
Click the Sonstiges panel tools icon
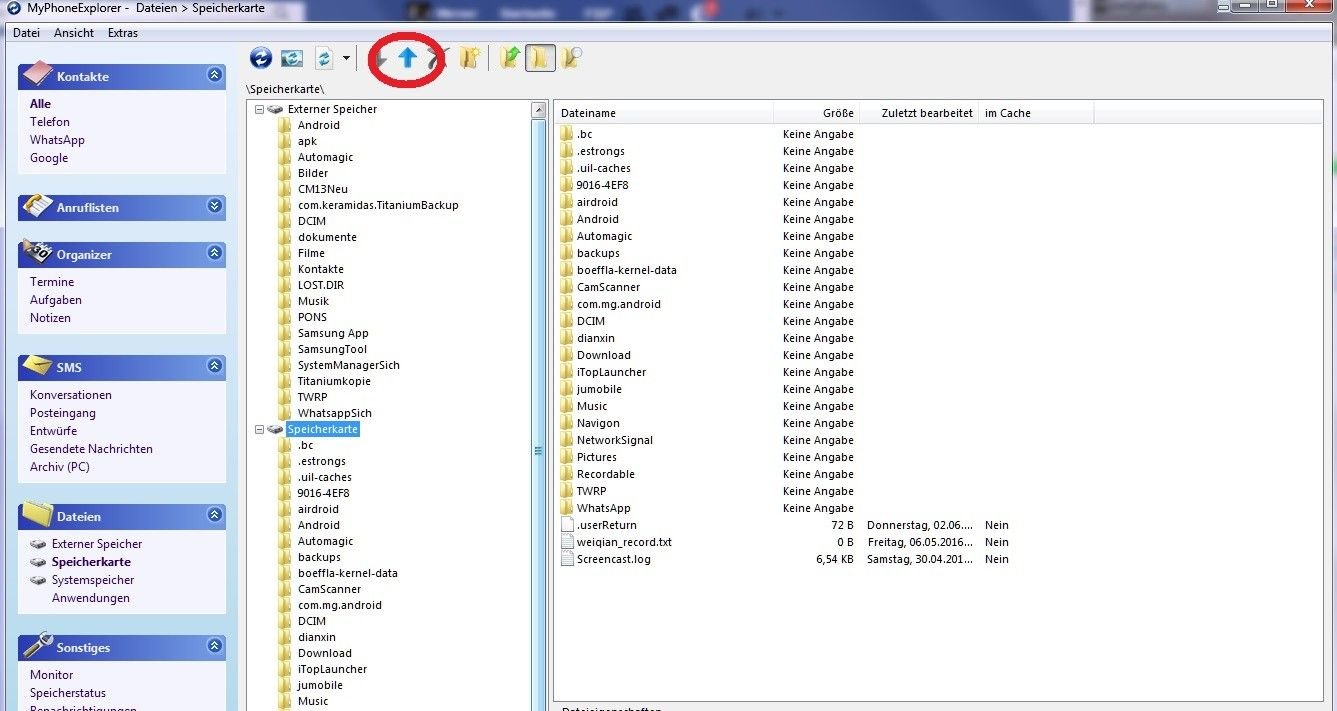[x=37, y=645]
